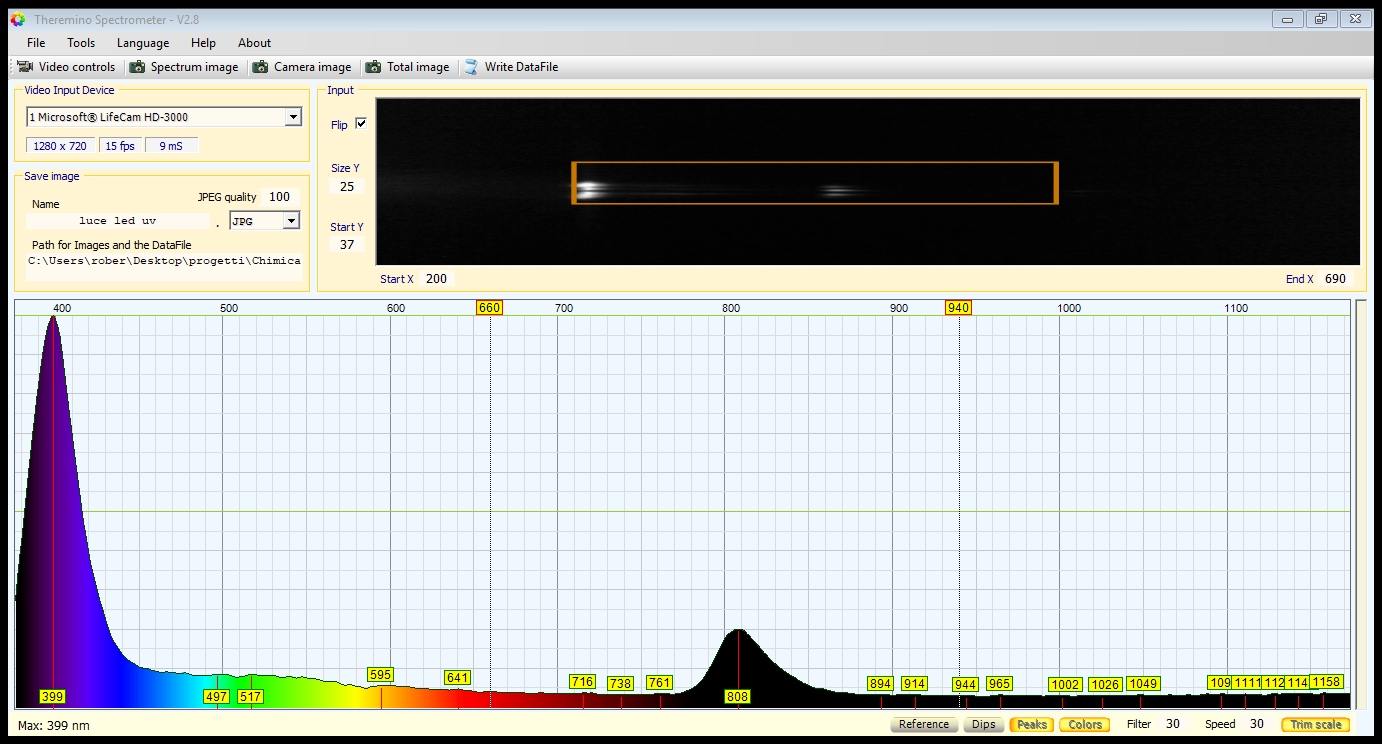Click the Total image camera icon
This screenshot has width=1382, height=744.
point(373,67)
